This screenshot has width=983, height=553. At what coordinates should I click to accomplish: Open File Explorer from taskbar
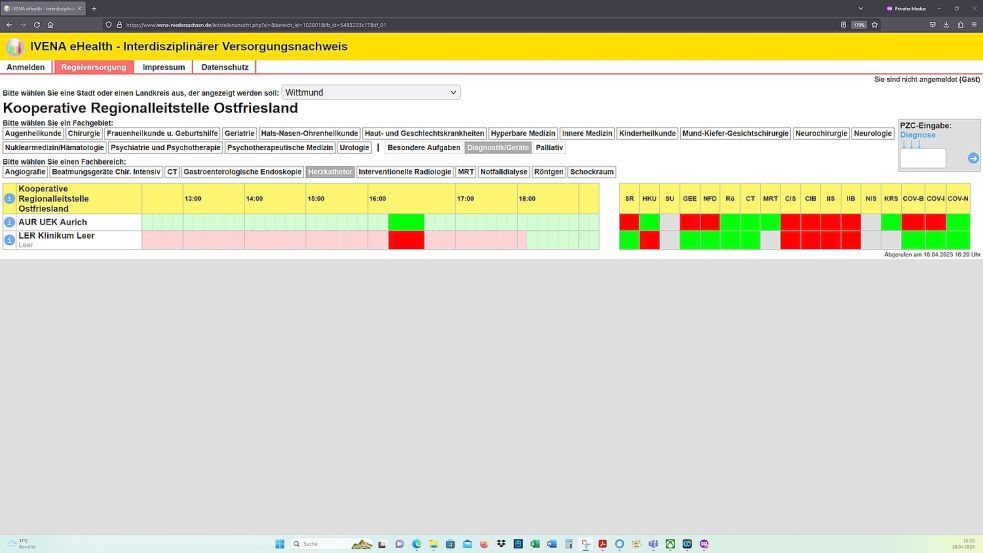[x=433, y=544]
